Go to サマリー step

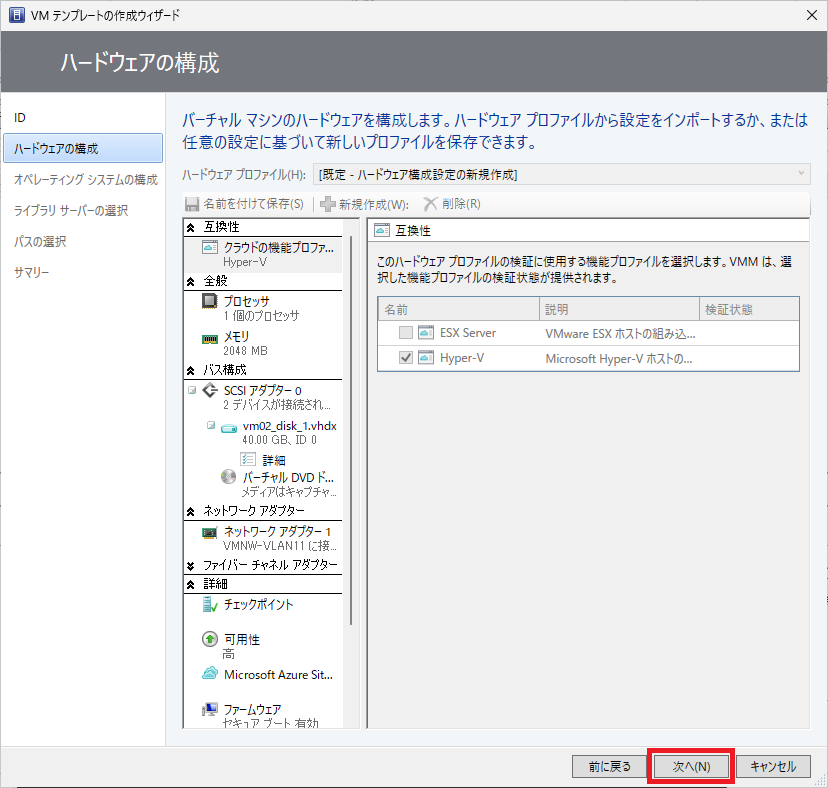point(31,273)
